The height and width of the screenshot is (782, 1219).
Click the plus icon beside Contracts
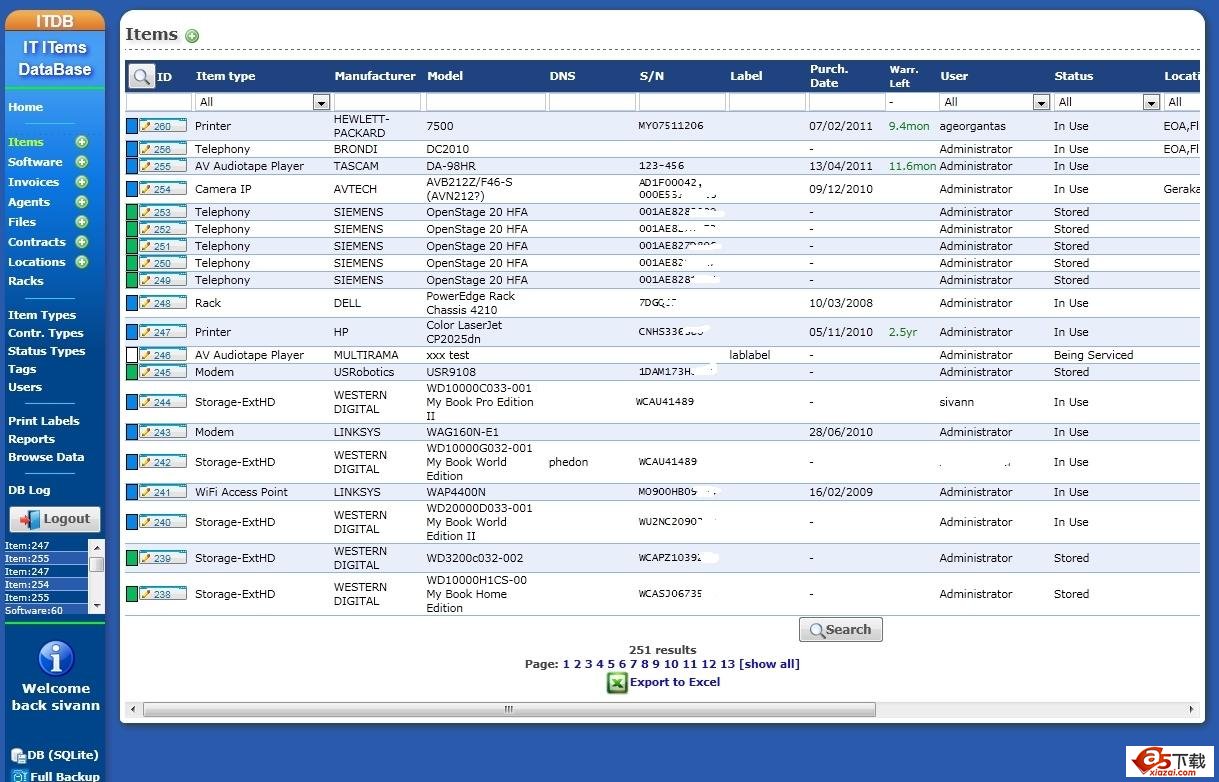point(82,242)
